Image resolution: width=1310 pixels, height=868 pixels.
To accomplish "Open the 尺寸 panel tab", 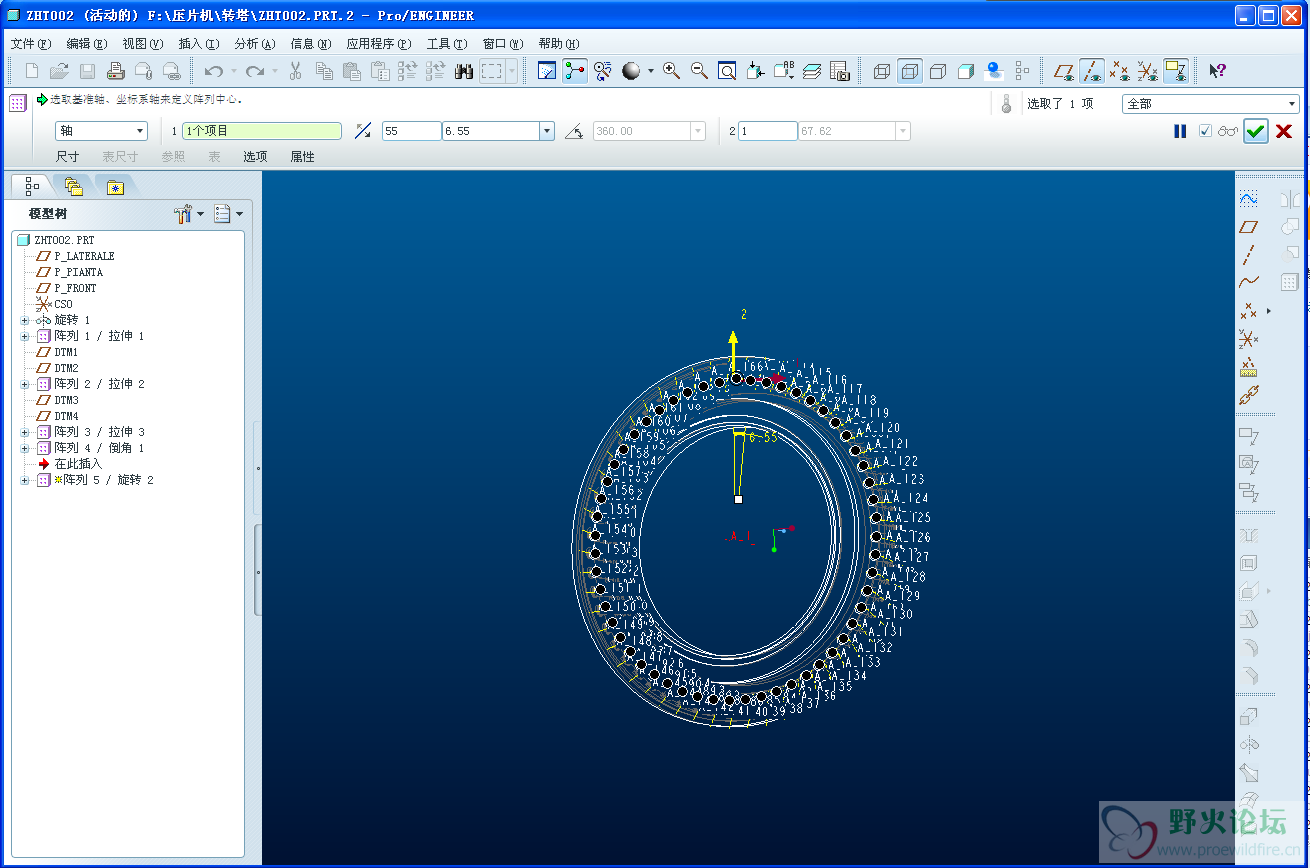I will (x=67, y=157).
